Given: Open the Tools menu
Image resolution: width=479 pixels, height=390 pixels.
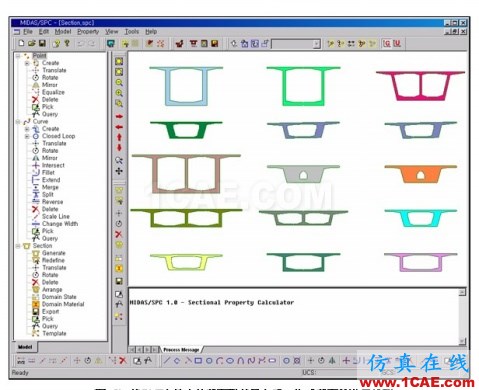Looking at the screenshot, I should 132,32.
